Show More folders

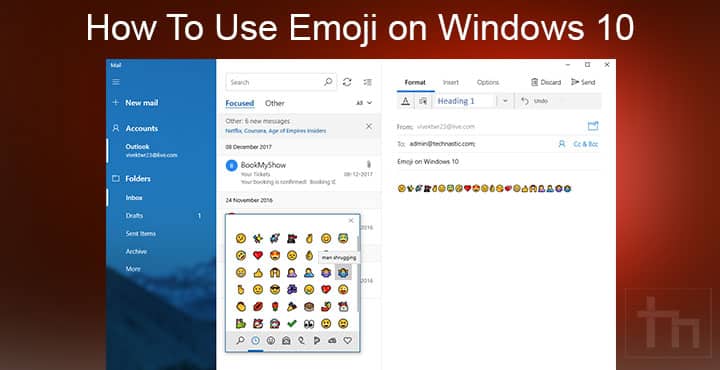pos(133,269)
